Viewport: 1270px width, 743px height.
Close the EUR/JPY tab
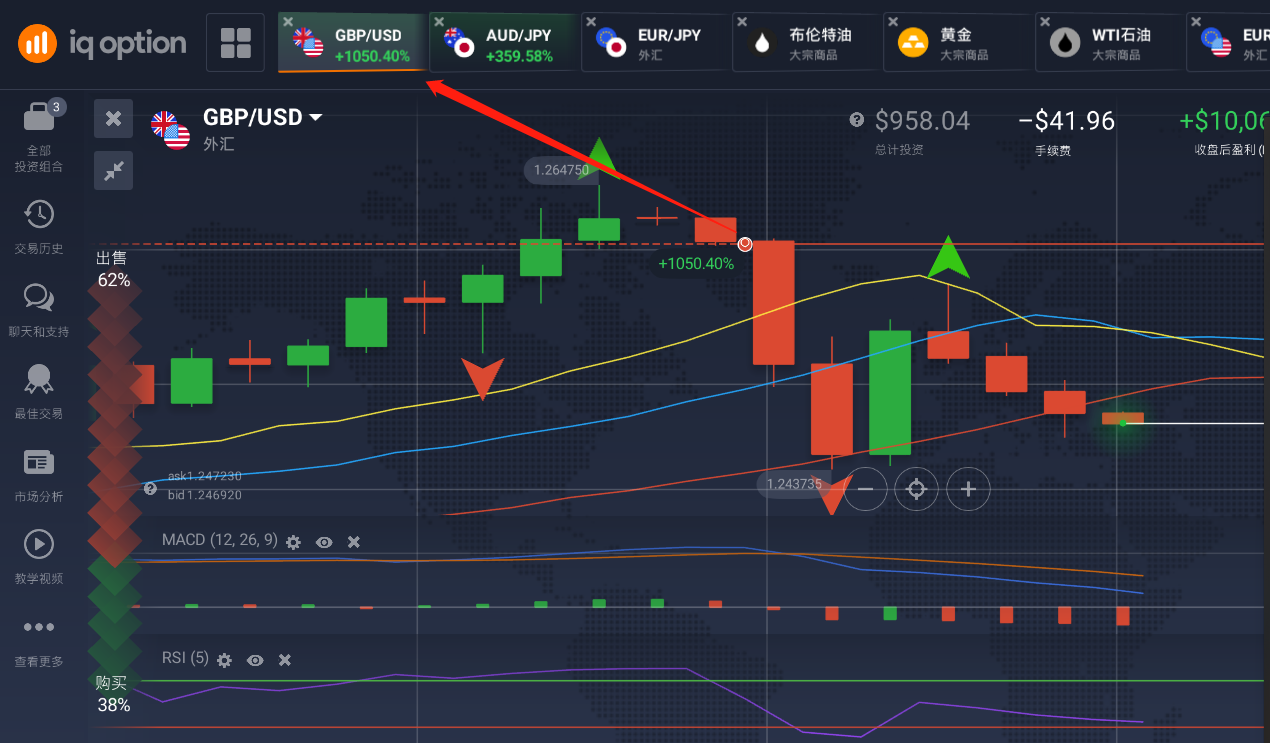[x=591, y=21]
